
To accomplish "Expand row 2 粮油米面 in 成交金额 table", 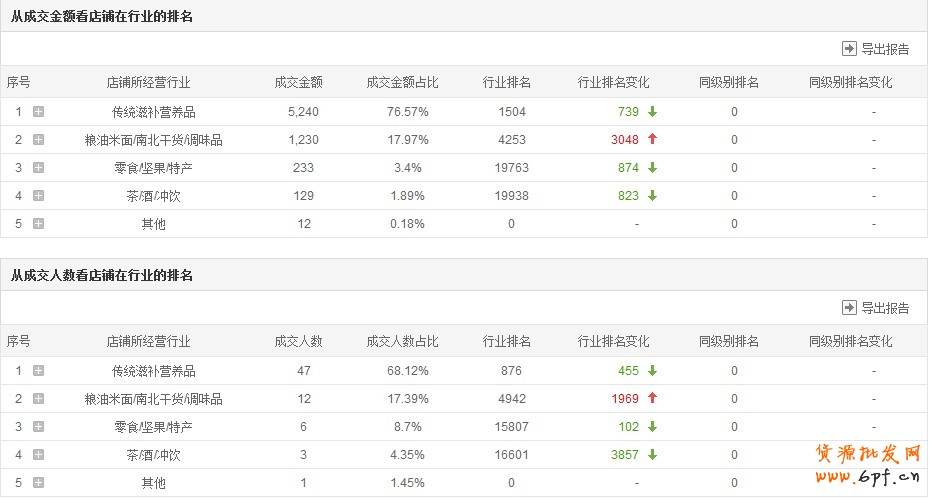I will [38, 140].
